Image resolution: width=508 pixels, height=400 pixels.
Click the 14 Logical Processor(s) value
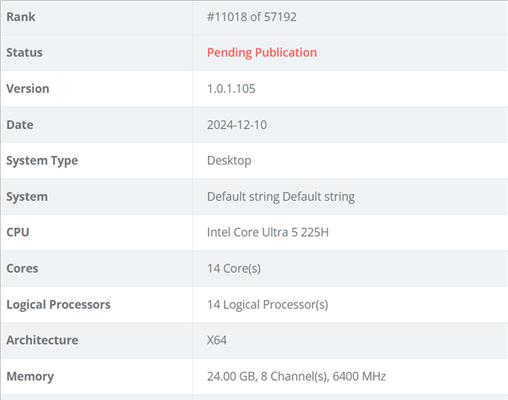click(267, 304)
